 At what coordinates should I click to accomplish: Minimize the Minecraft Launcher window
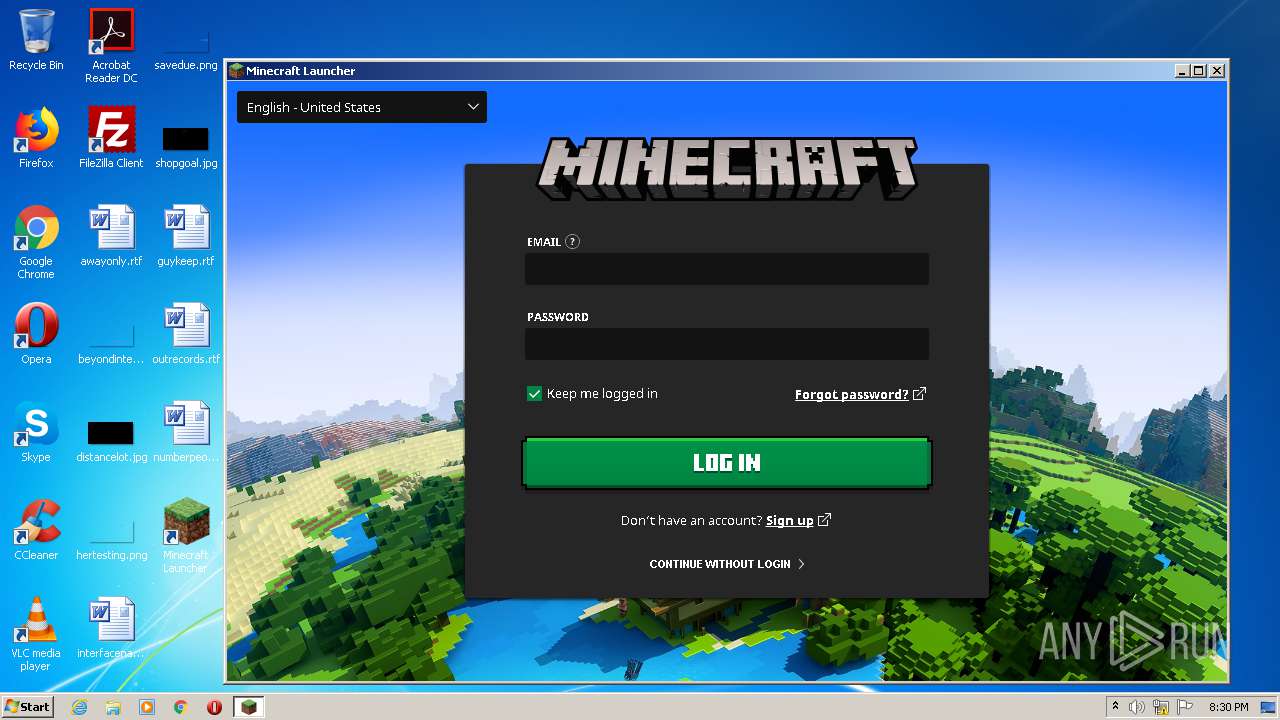point(1183,71)
